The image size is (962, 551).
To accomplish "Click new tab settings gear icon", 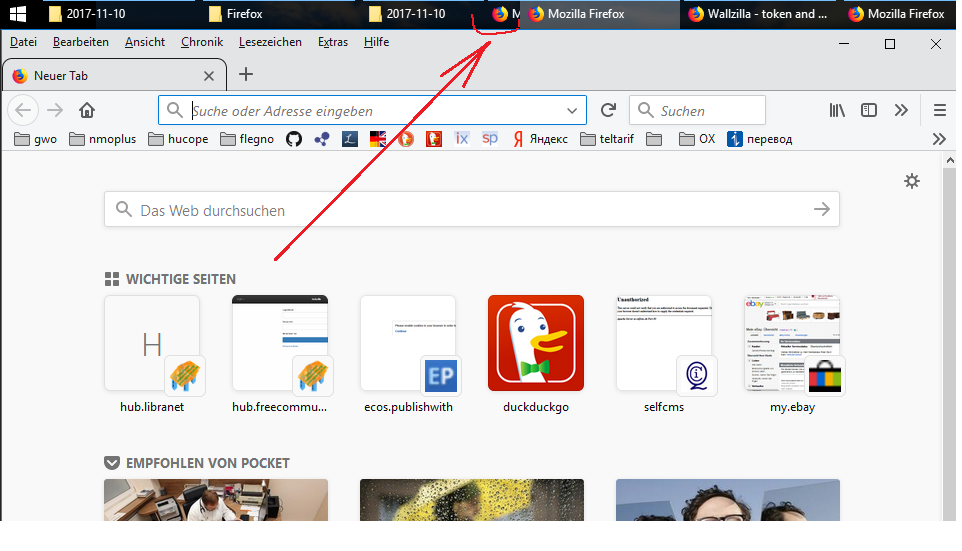I will click(x=911, y=181).
